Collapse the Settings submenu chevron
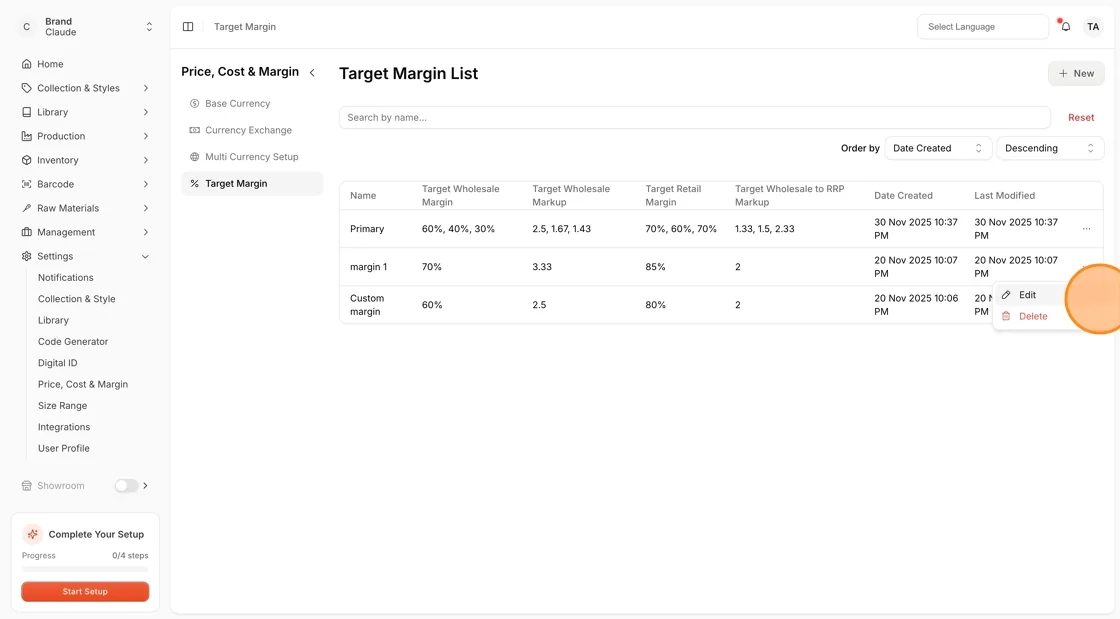The height and width of the screenshot is (619, 1120). coord(146,256)
